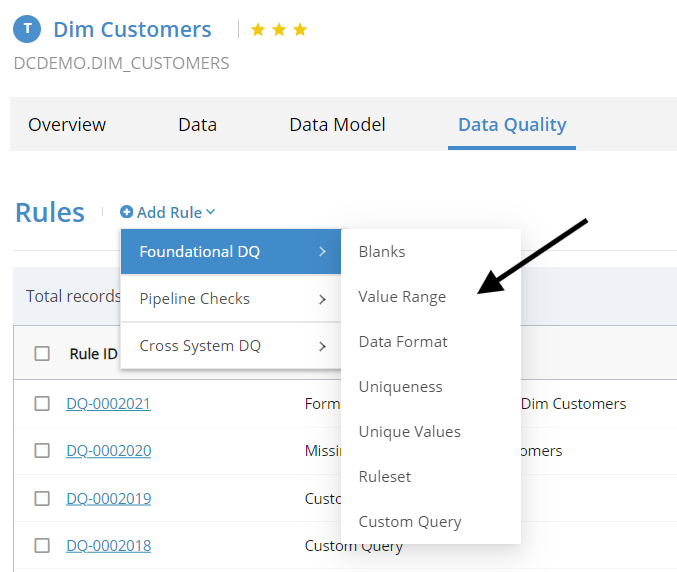Click the Rules section heading
677x572 pixels.
coord(50,212)
